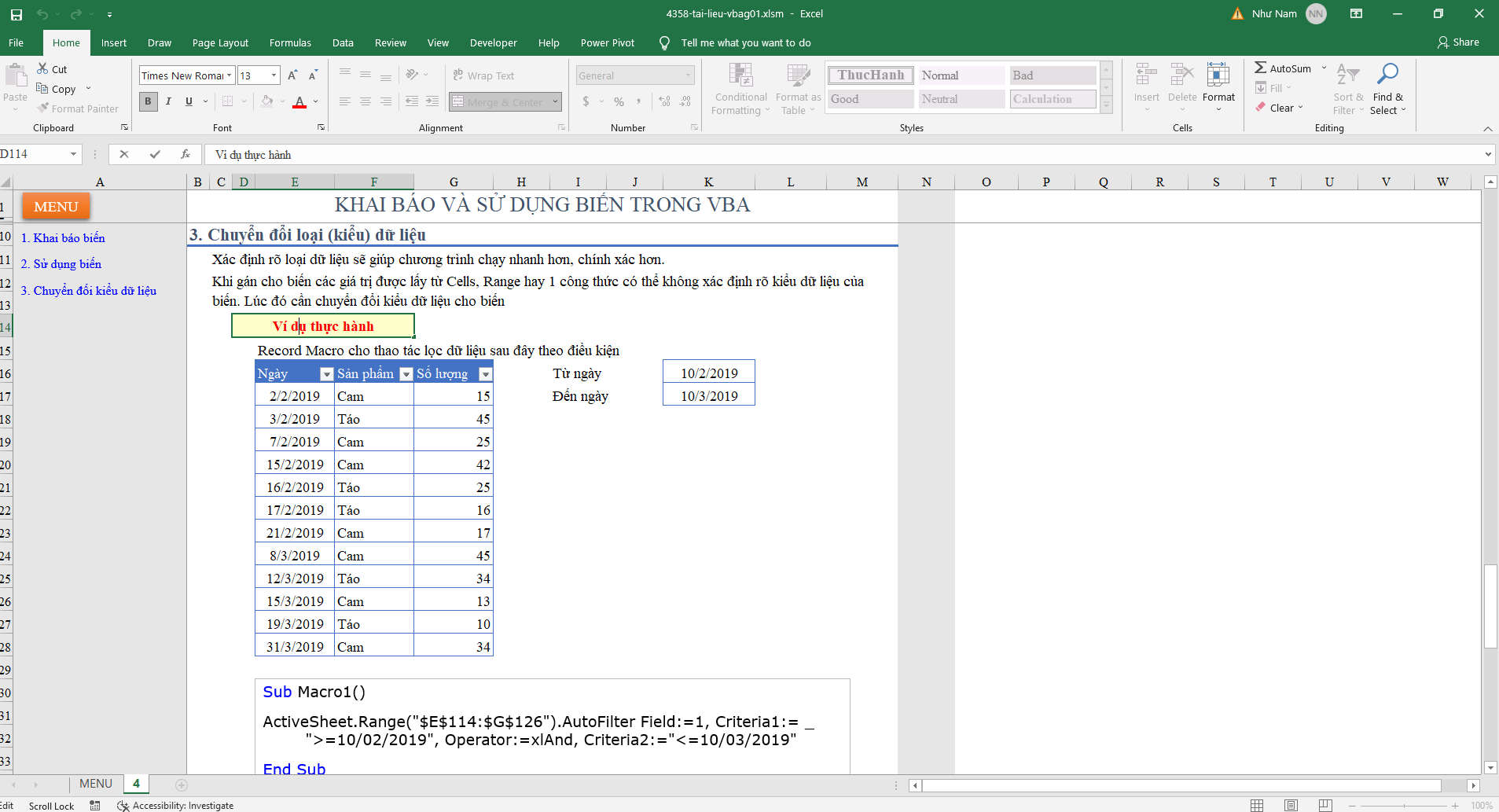Switch to the Developer tab
Image resolution: width=1499 pixels, height=812 pixels.
[493, 43]
